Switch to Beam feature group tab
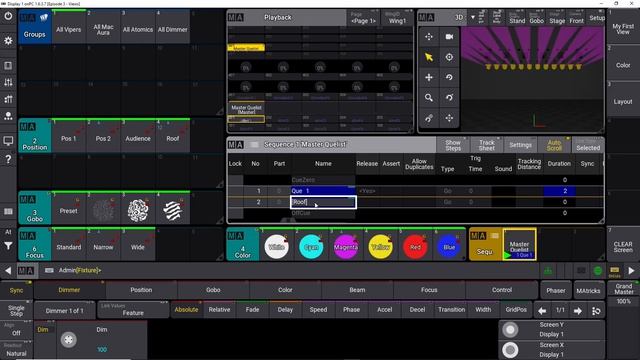This screenshot has width=640, height=360. (x=357, y=290)
